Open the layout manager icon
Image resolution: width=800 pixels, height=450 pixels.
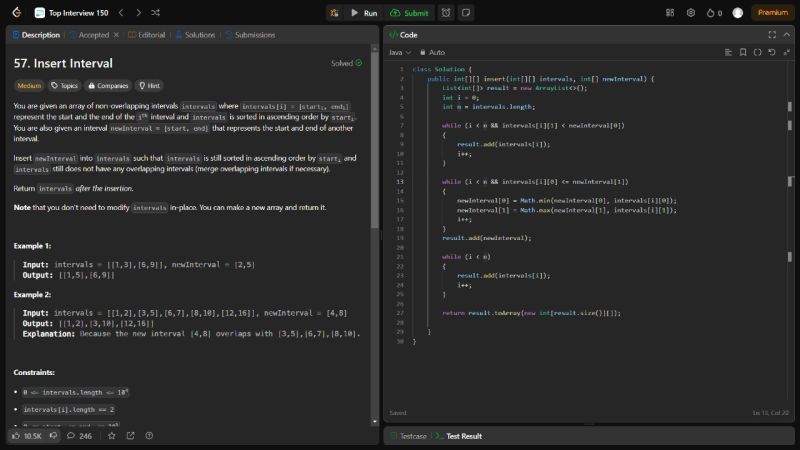pyautogui.click(x=670, y=13)
